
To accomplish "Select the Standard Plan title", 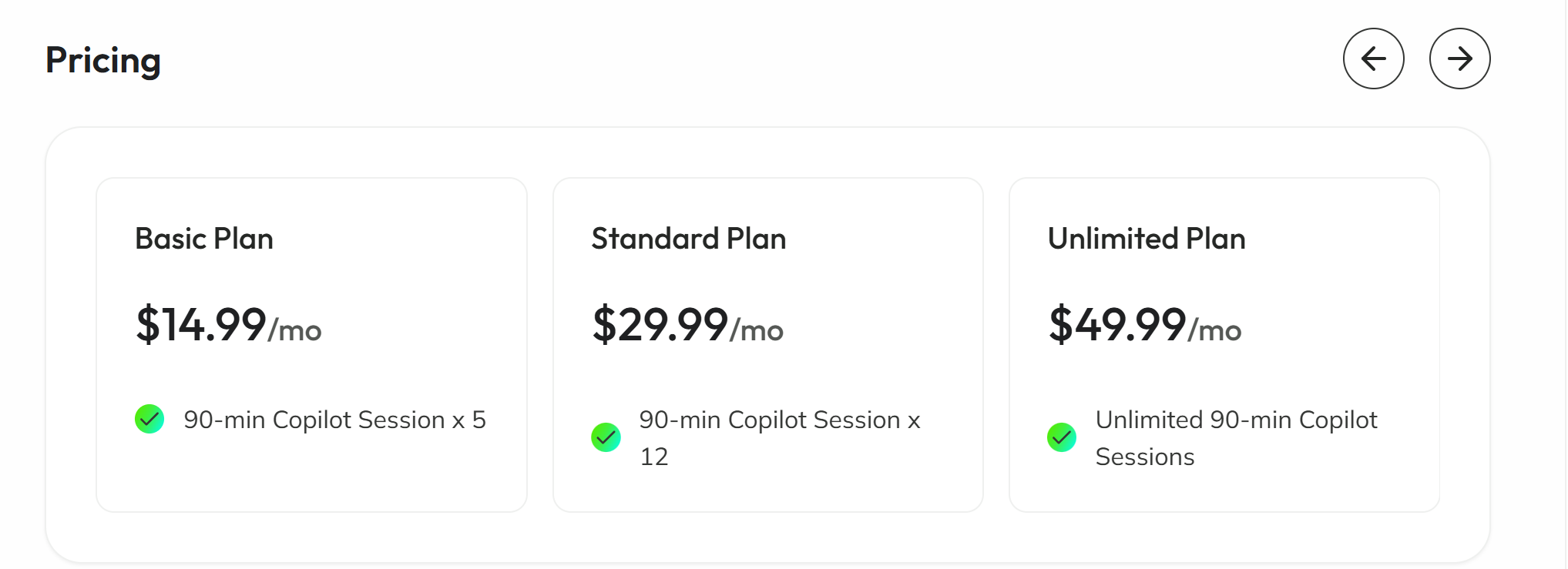I will [688, 239].
